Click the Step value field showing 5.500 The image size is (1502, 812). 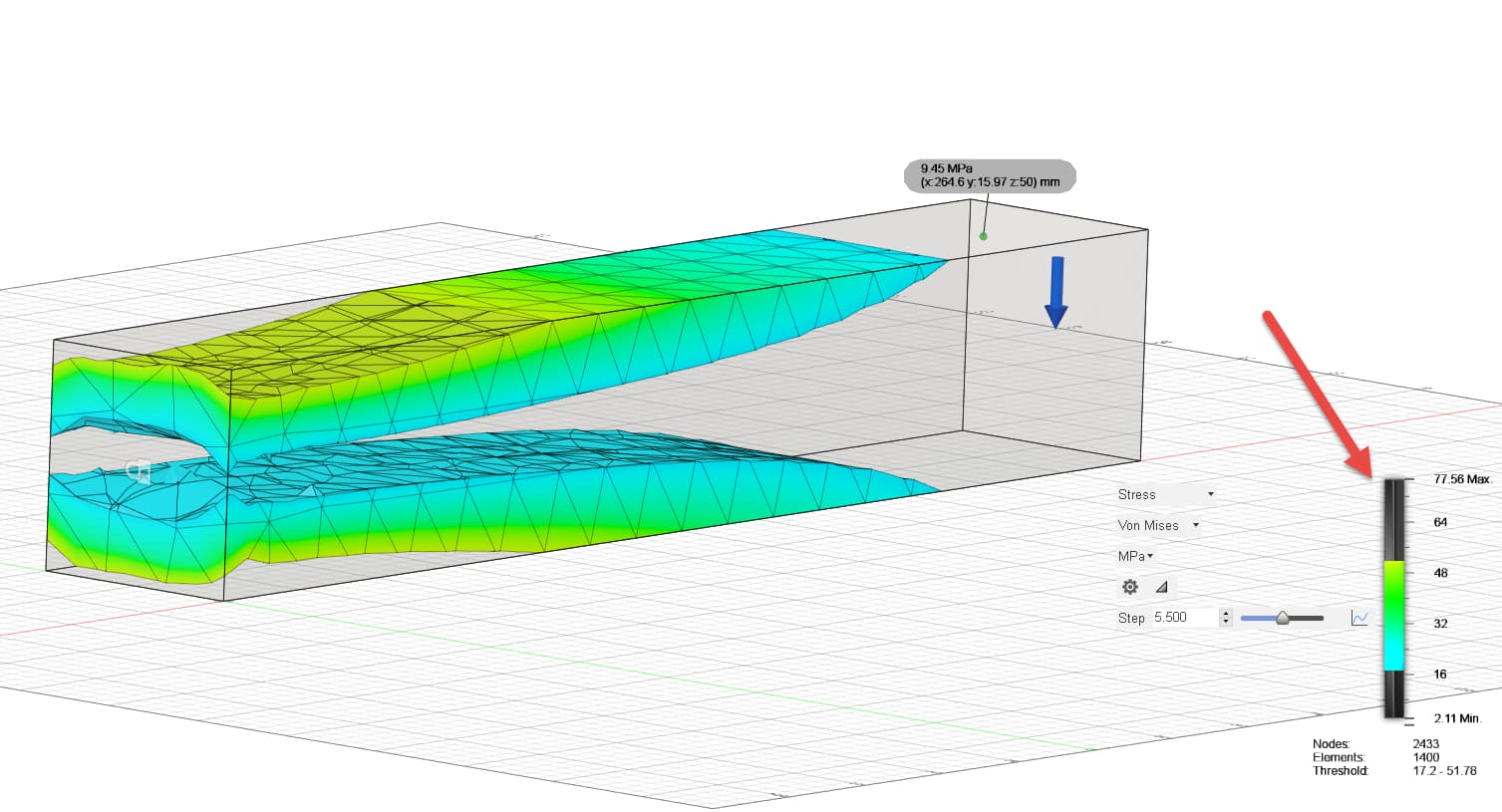click(1184, 618)
